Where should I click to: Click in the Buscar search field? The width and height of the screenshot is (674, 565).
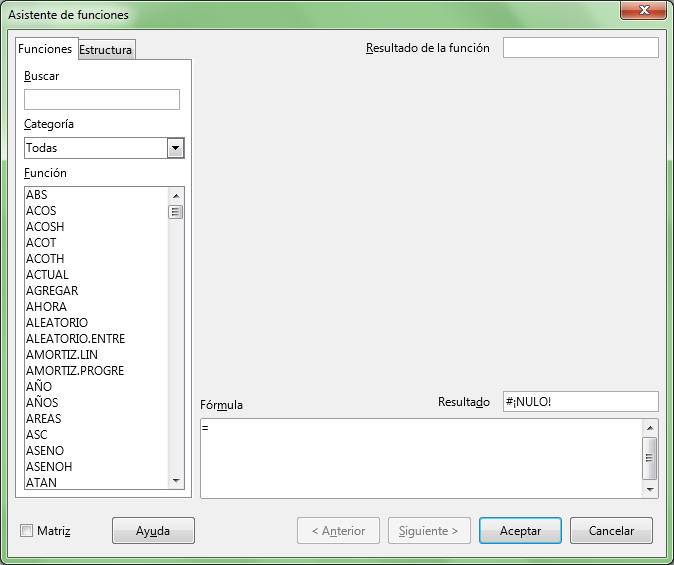[102, 99]
